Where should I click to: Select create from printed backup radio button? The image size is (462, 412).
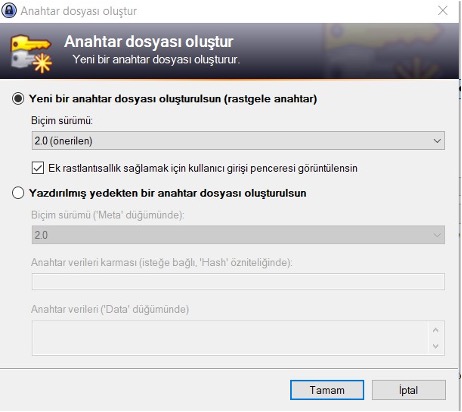pyautogui.click(x=18, y=193)
